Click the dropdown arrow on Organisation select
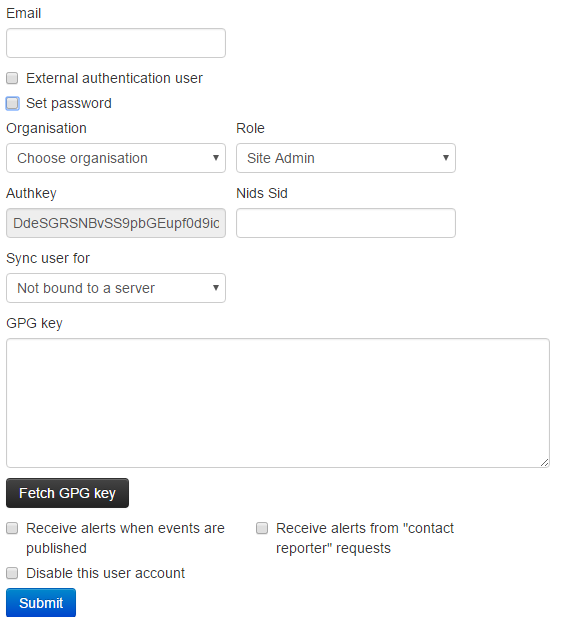573x617 pixels. pyautogui.click(x=216, y=158)
